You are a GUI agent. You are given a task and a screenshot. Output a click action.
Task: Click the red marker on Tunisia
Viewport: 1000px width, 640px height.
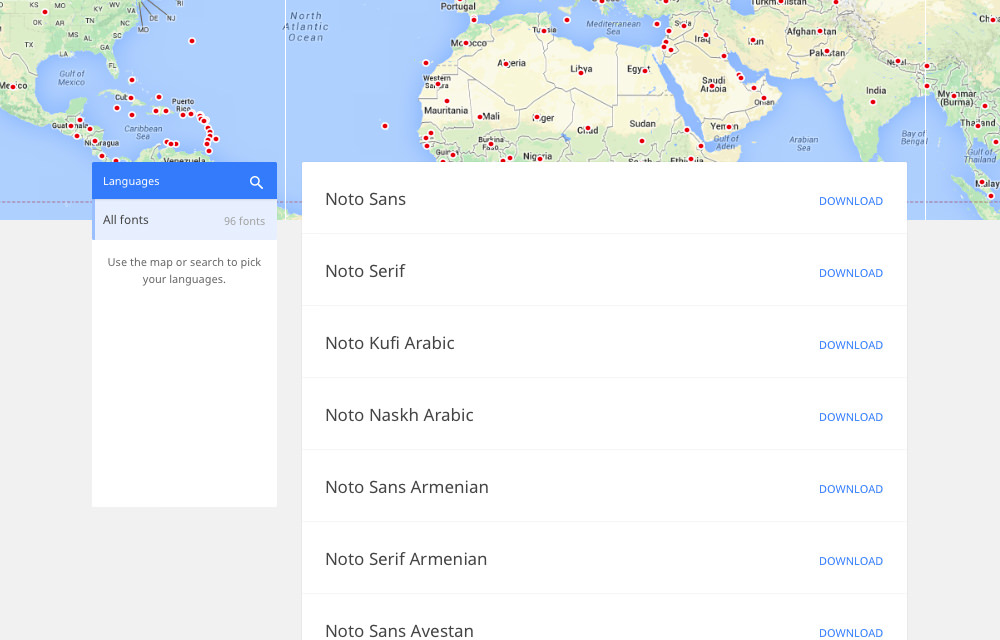click(544, 30)
